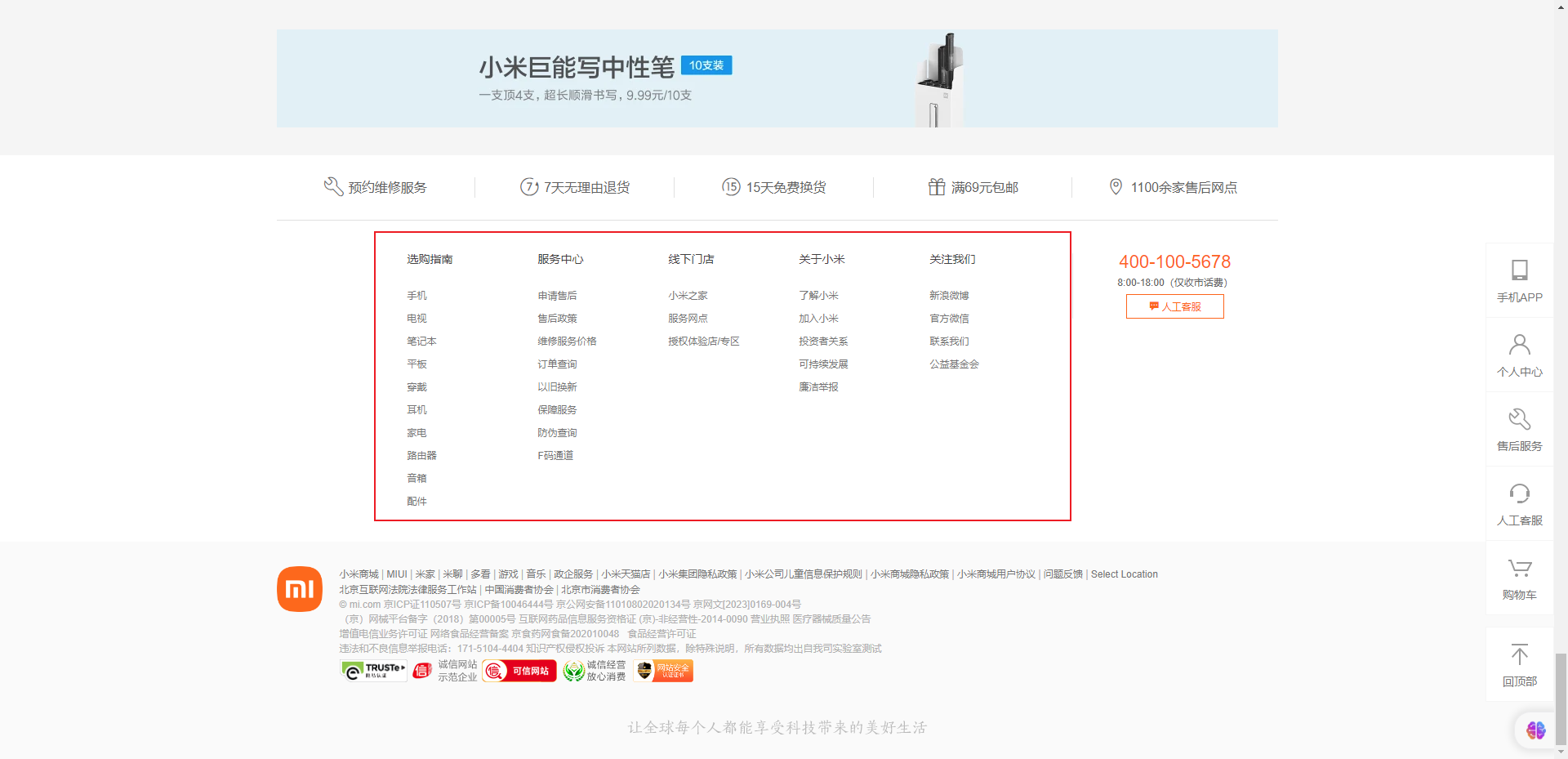The height and width of the screenshot is (759, 1568).
Task: Open the colorful assistant icon at bottom right
Action: (1535, 730)
